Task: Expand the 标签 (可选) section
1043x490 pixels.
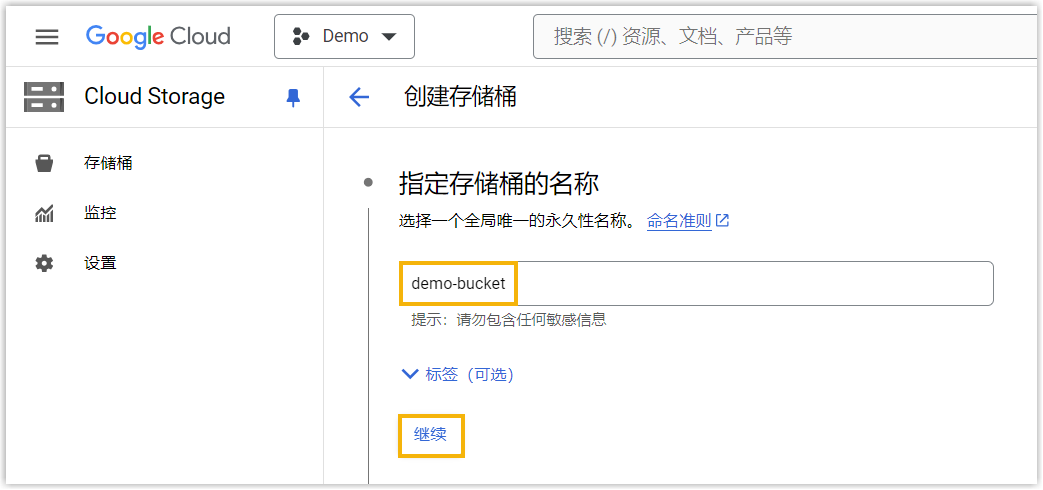Action: (x=457, y=374)
